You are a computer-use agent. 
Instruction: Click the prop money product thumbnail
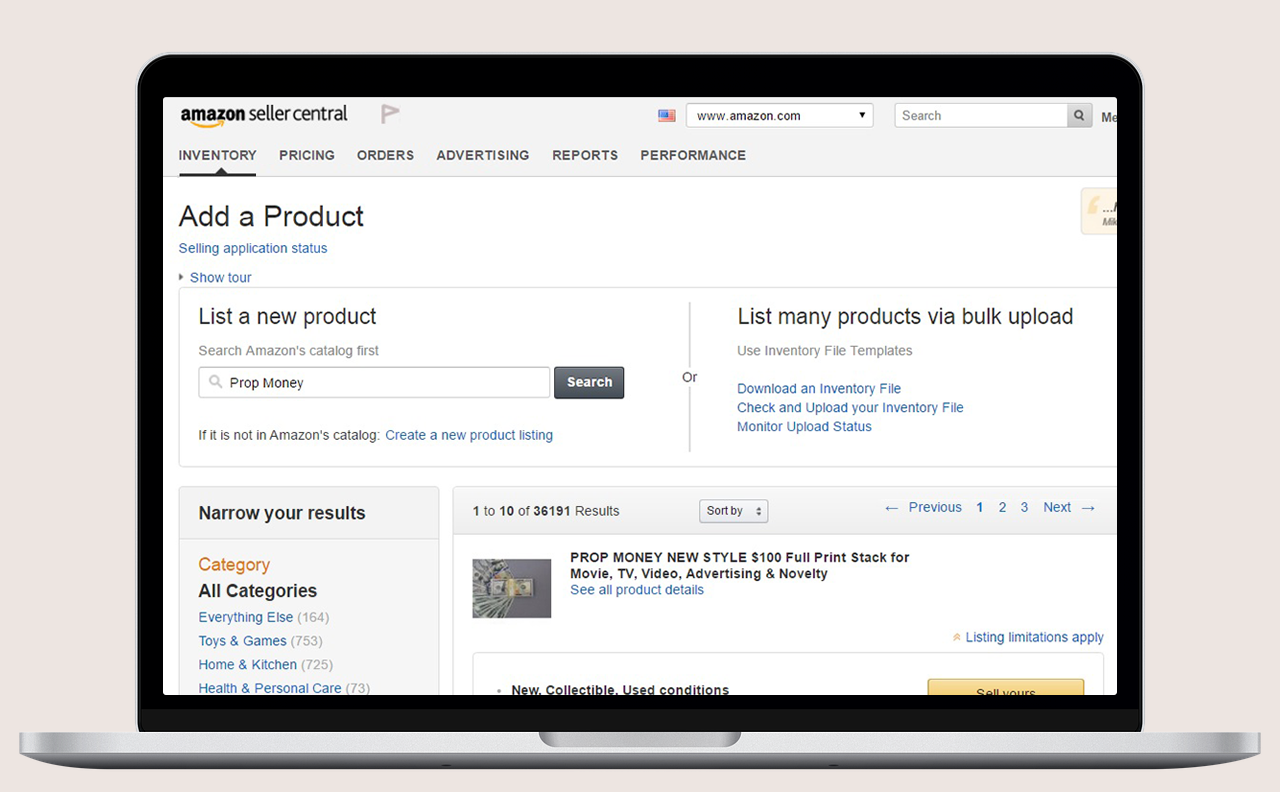click(511, 588)
